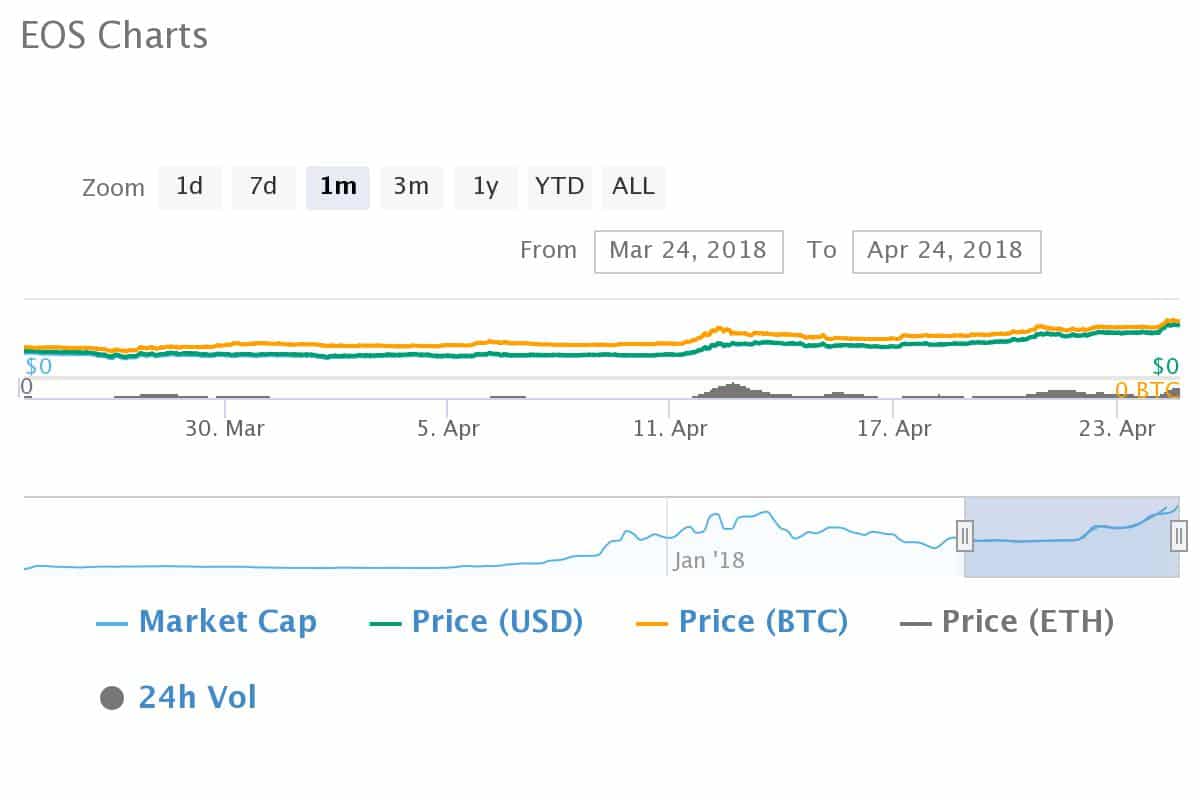Screen dimensions: 1200x800
Task: Switch zoom to 3m
Action: click(411, 187)
